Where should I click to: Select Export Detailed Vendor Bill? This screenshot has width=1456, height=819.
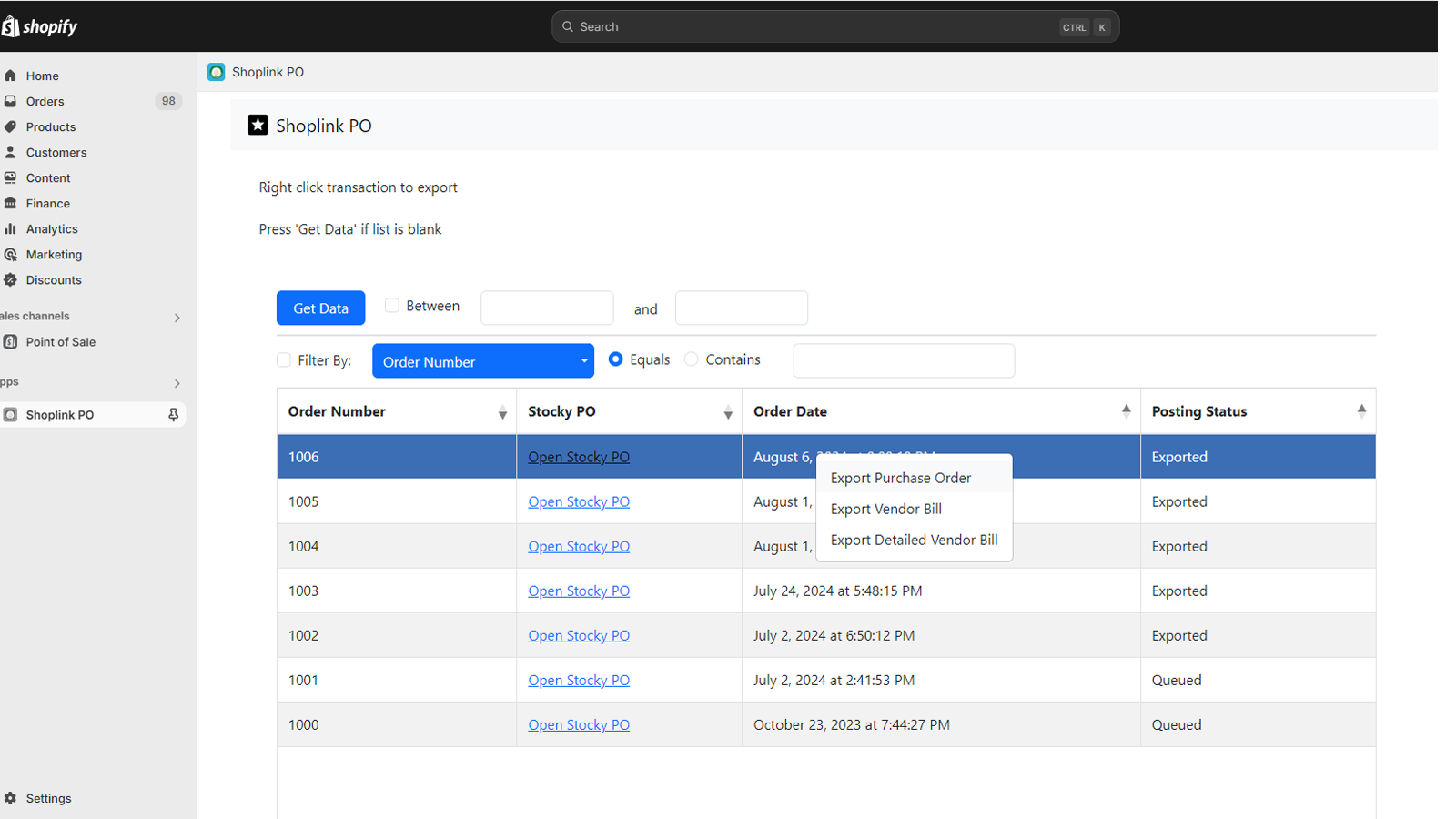[x=914, y=539]
